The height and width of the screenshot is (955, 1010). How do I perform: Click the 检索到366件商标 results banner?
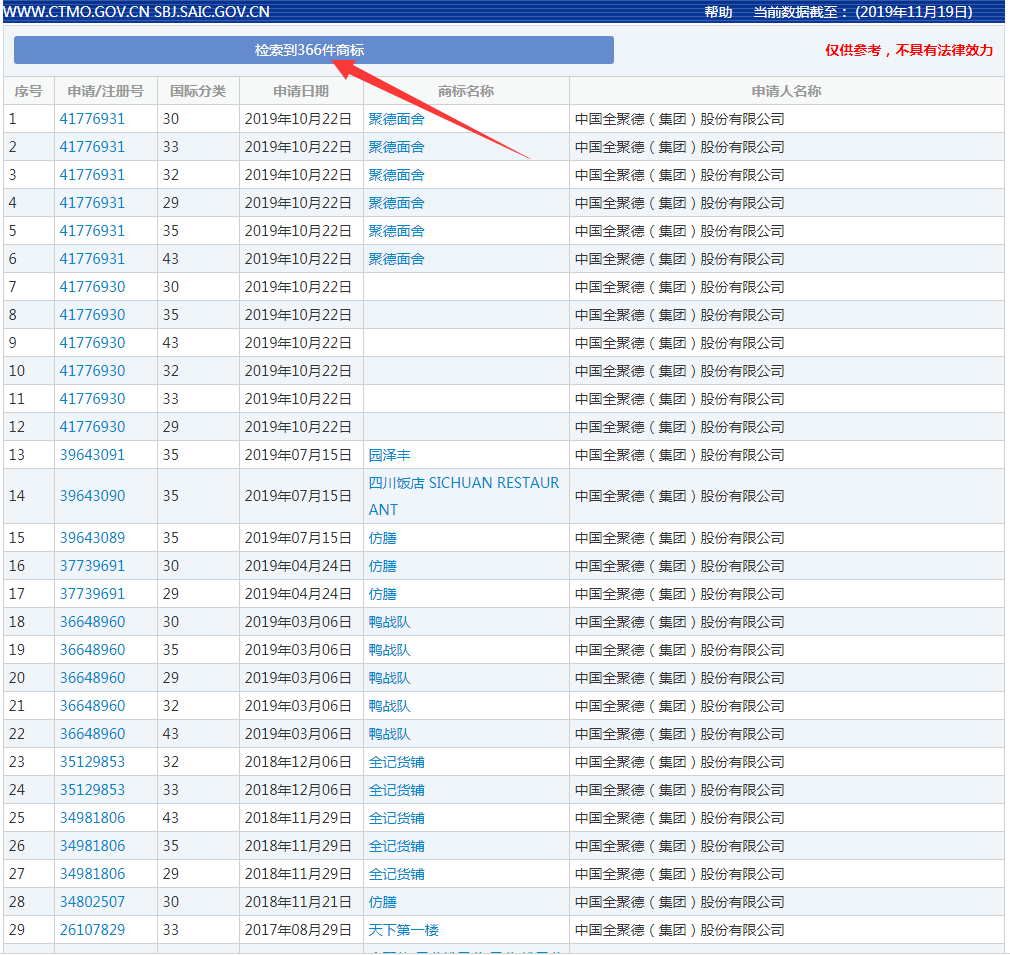314,50
